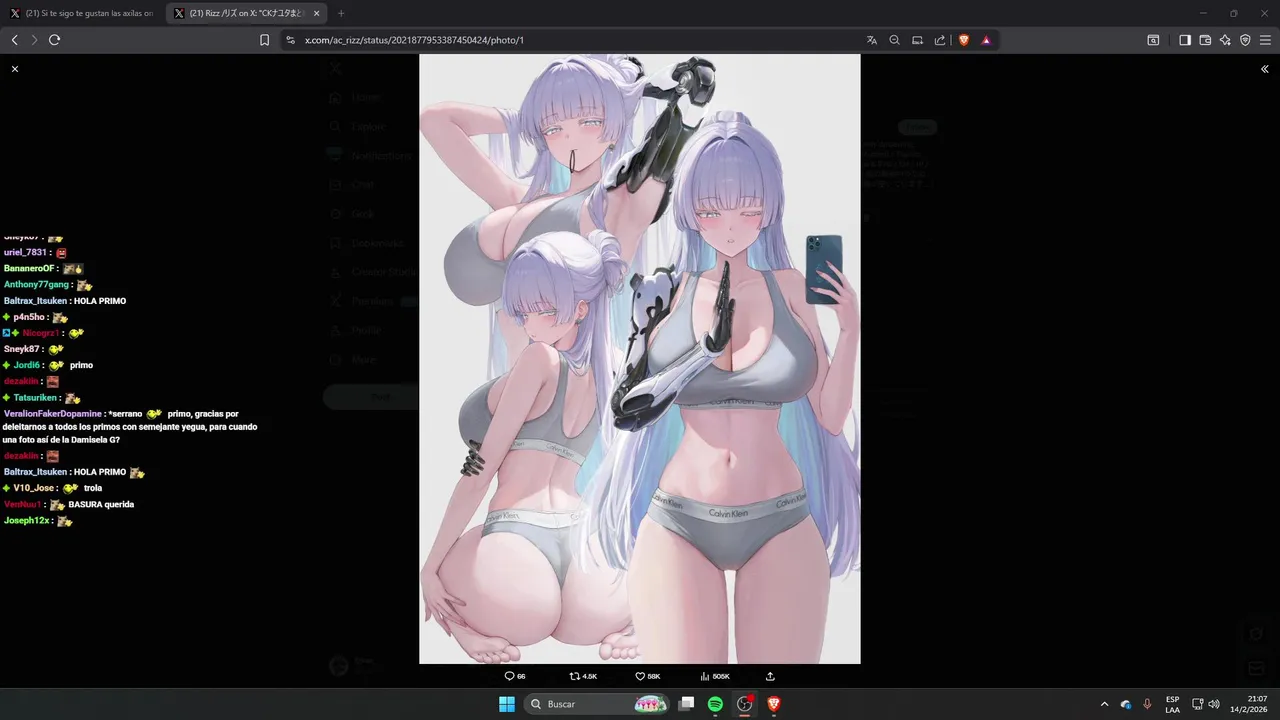Open picture-in-picture icon in address bar
This screenshot has width=1280, height=720.
click(x=917, y=40)
